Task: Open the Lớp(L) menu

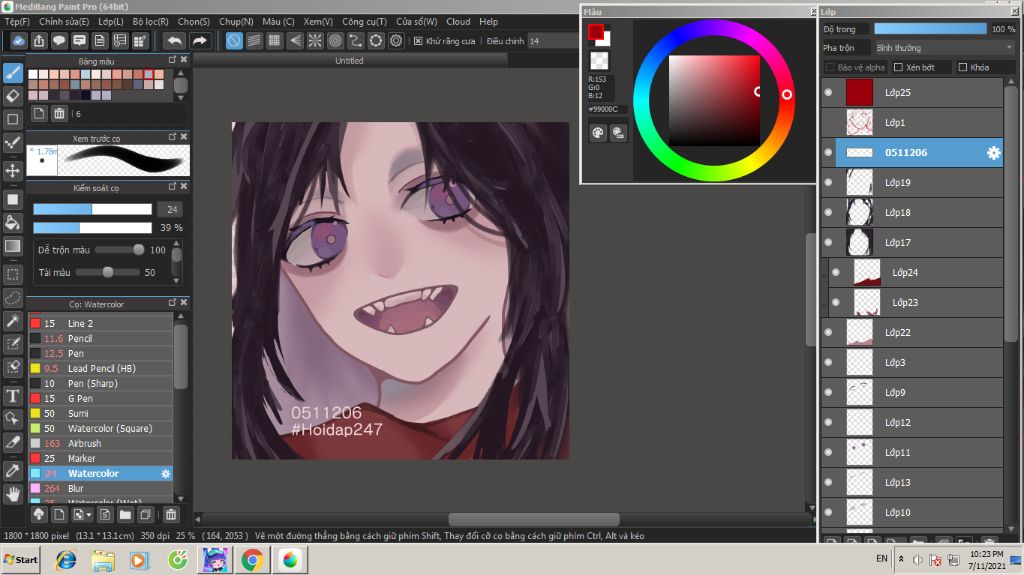Action: (x=111, y=22)
